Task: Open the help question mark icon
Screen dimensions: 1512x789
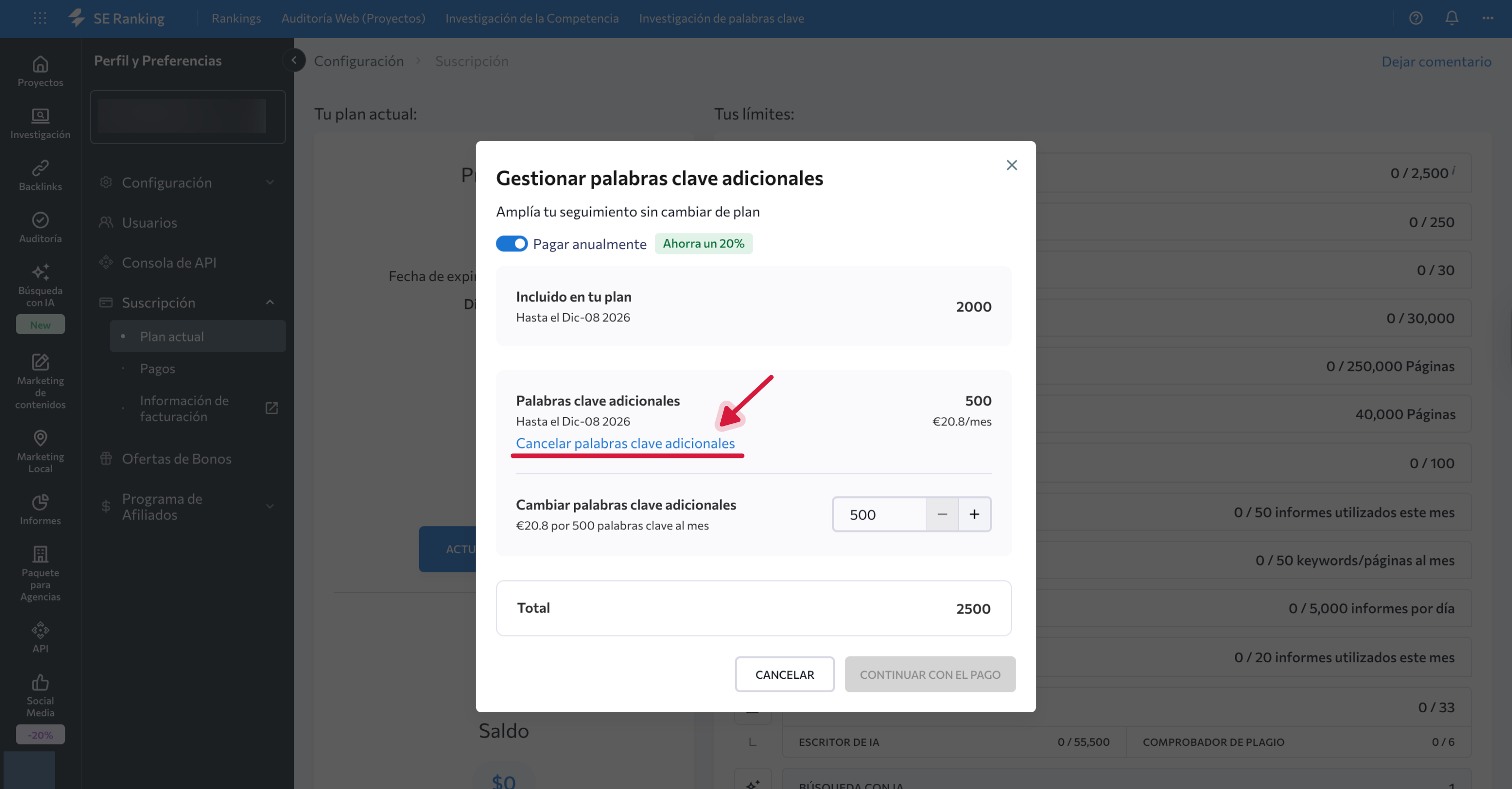Action: click(x=1415, y=18)
